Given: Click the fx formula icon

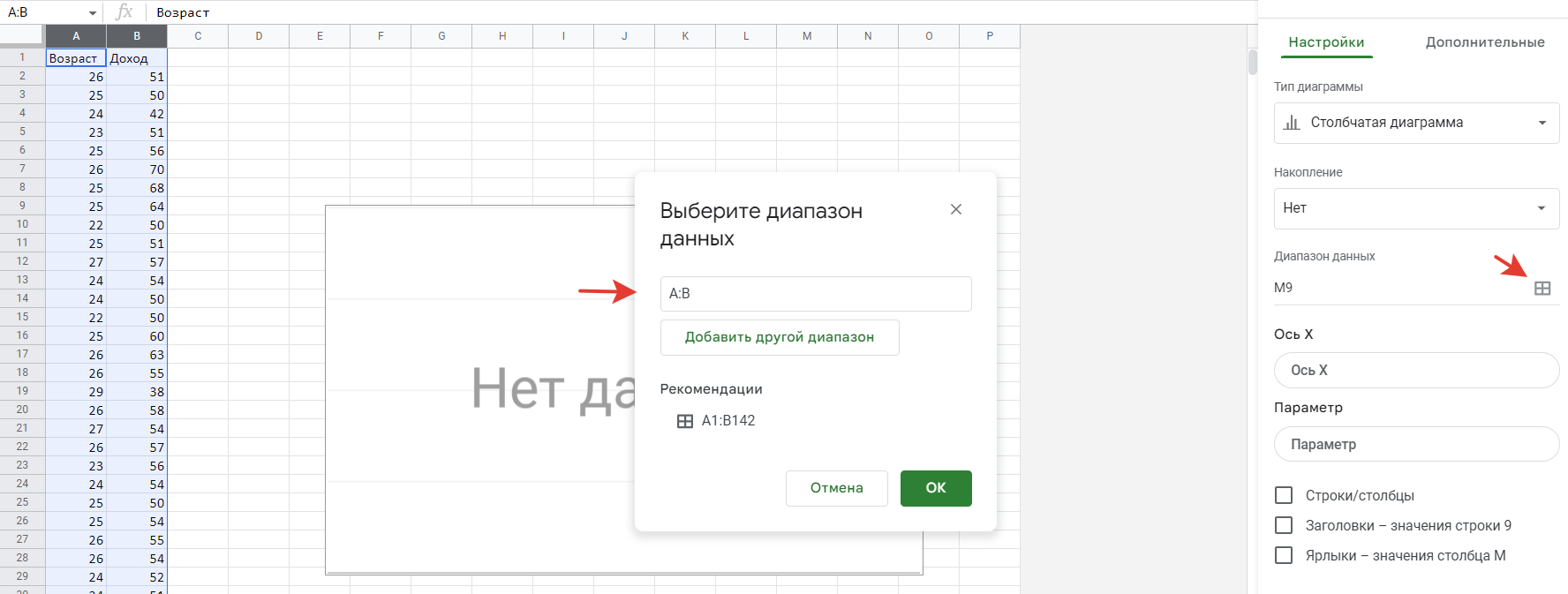Looking at the screenshot, I should (x=124, y=12).
